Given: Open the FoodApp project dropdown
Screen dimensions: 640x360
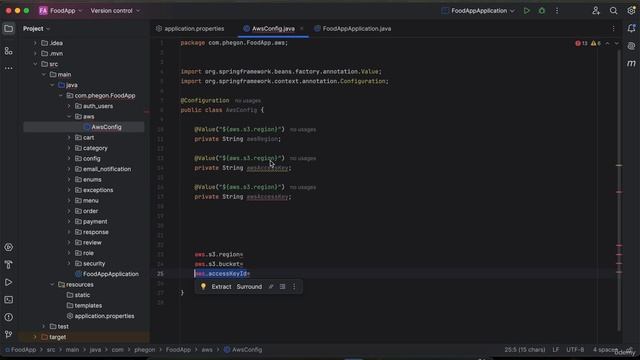Looking at the screenshot, I should [x=61, y=11].
